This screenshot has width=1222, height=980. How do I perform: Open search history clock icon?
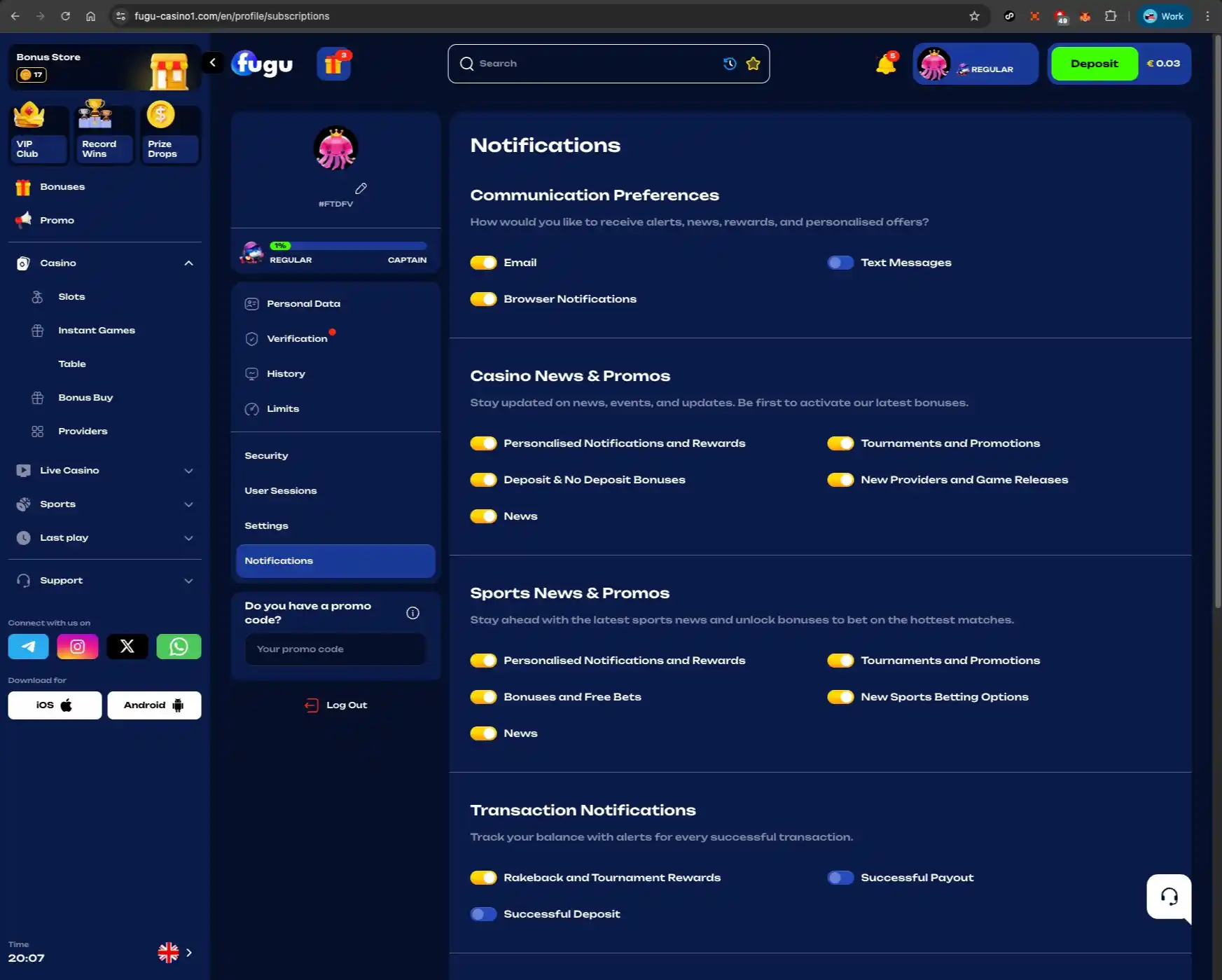pos(730,64)
